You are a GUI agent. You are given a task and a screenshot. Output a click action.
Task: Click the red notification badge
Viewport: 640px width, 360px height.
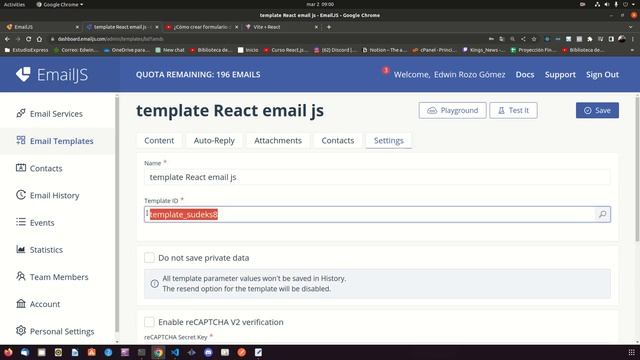[385, 70]
